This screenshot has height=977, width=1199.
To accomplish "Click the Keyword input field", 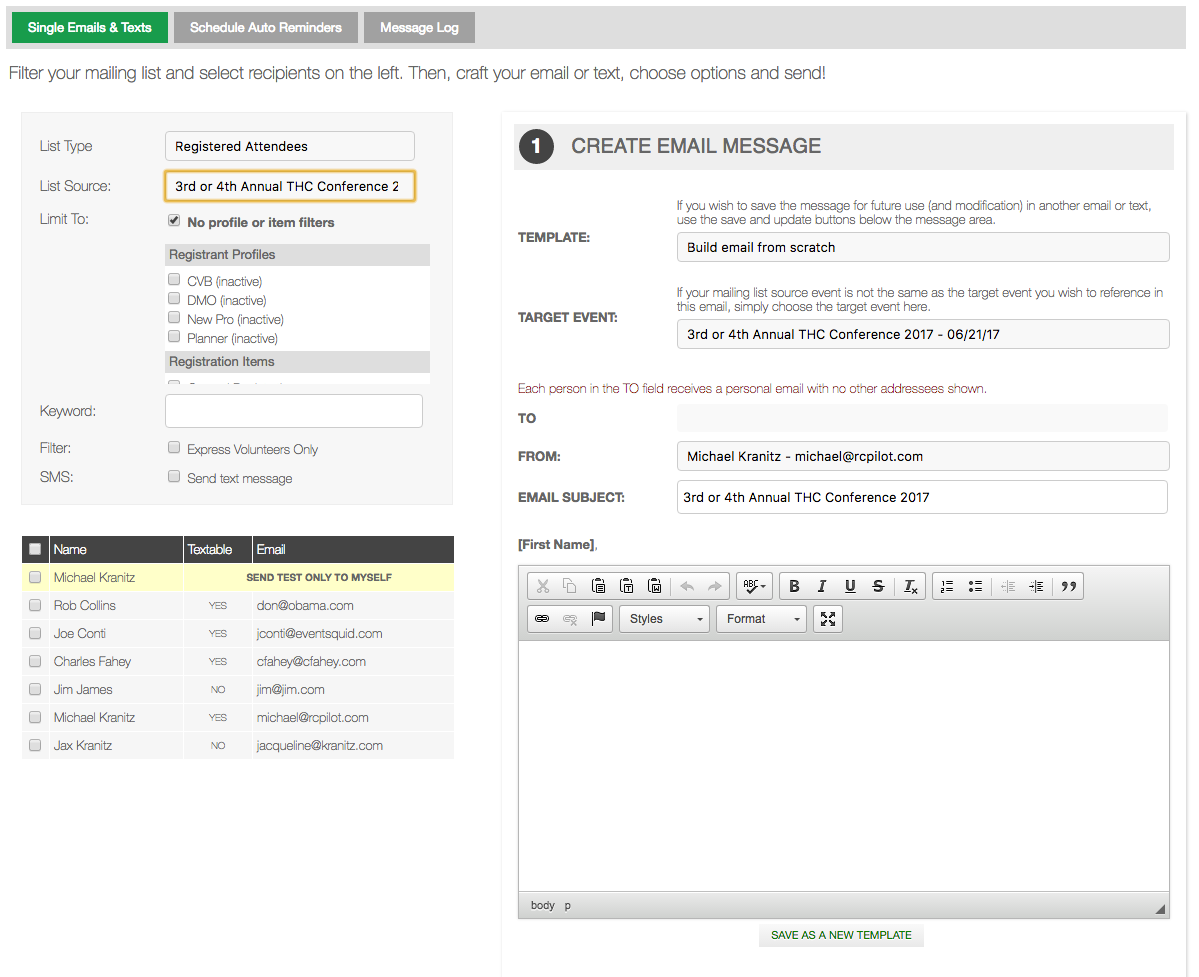I will tap(293, 411).
